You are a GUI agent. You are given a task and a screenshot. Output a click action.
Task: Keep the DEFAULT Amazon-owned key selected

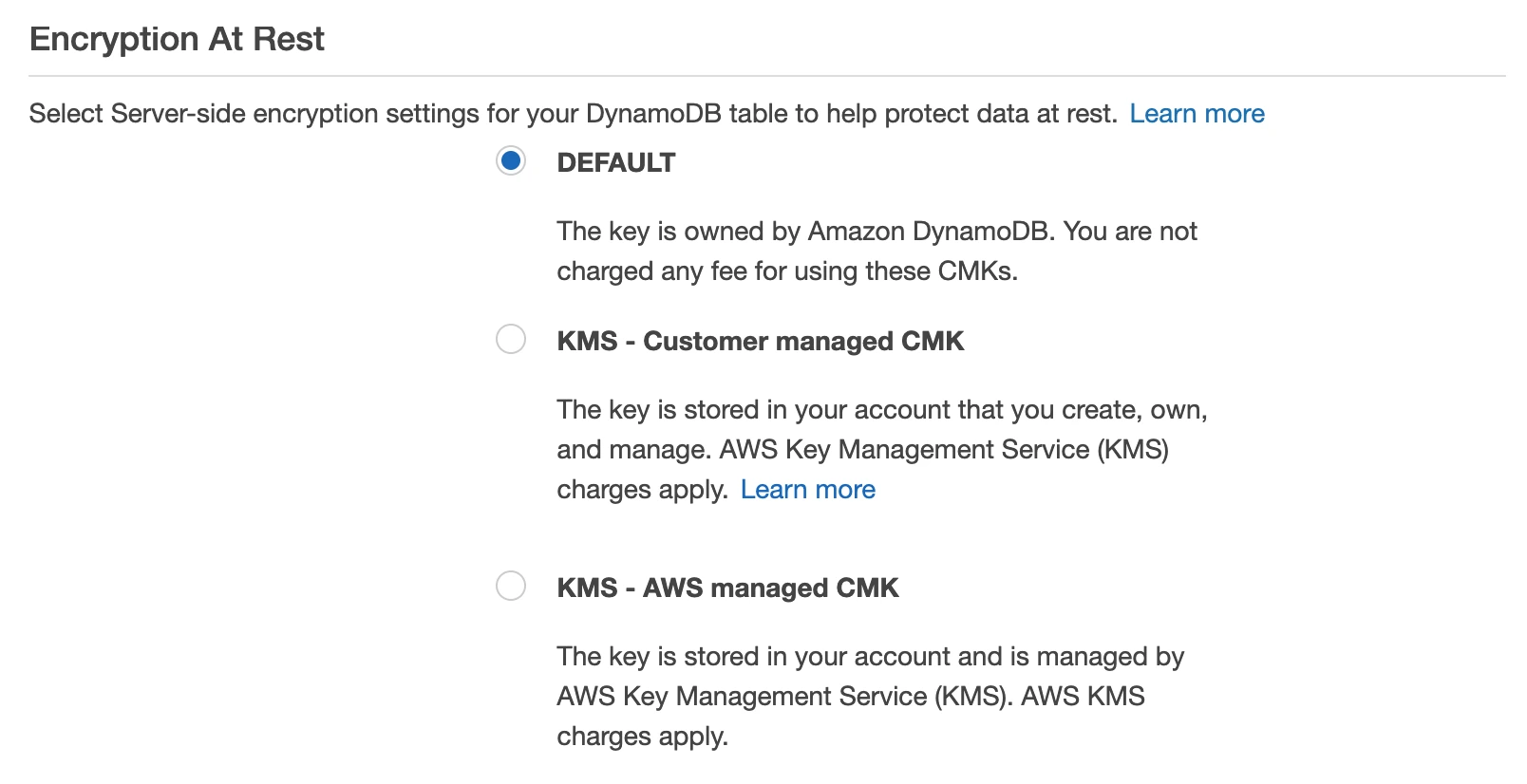tap(512, 162)
